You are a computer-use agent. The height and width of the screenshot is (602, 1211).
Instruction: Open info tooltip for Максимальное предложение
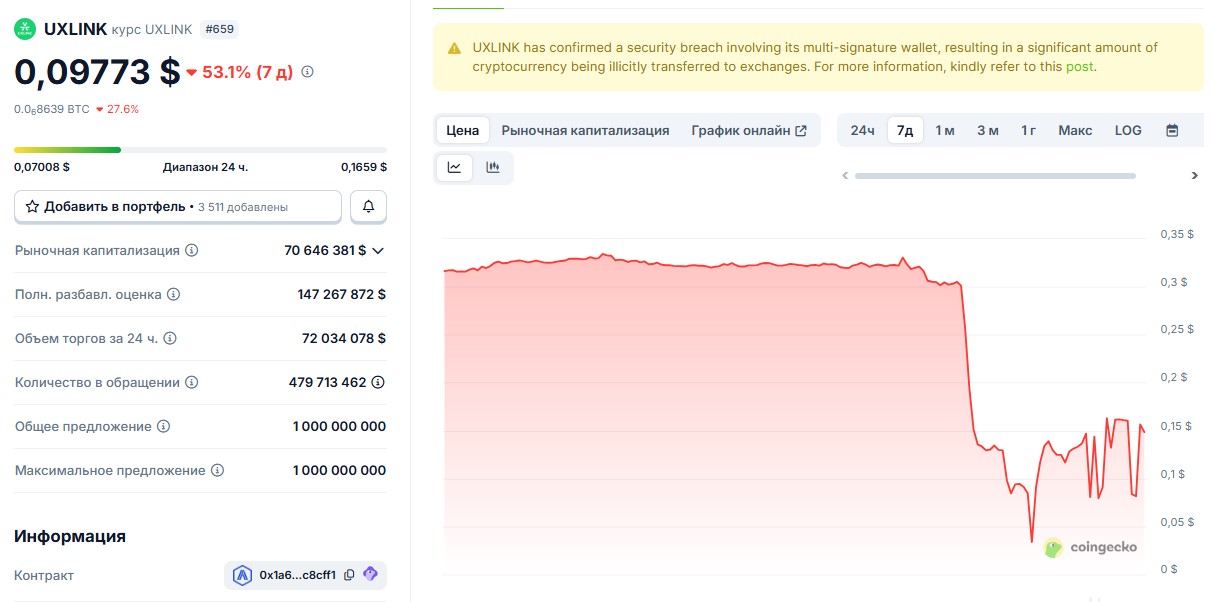click(x=217, y=471)
